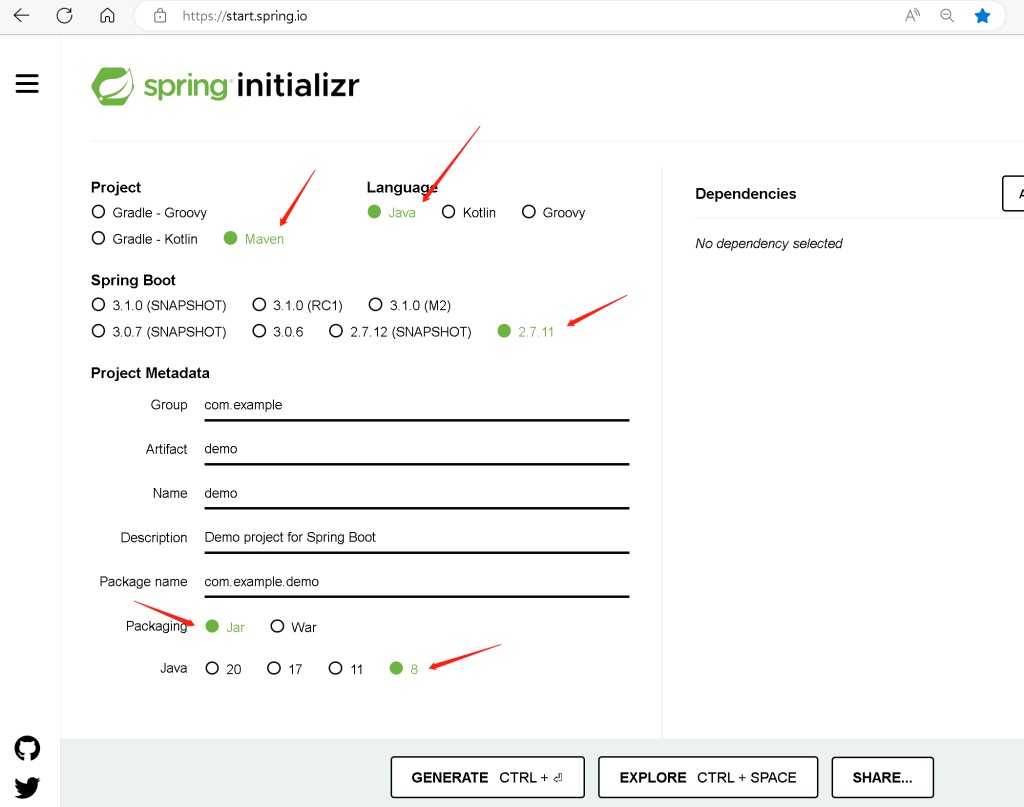Click the browser address bar URL

click(245, 16)
